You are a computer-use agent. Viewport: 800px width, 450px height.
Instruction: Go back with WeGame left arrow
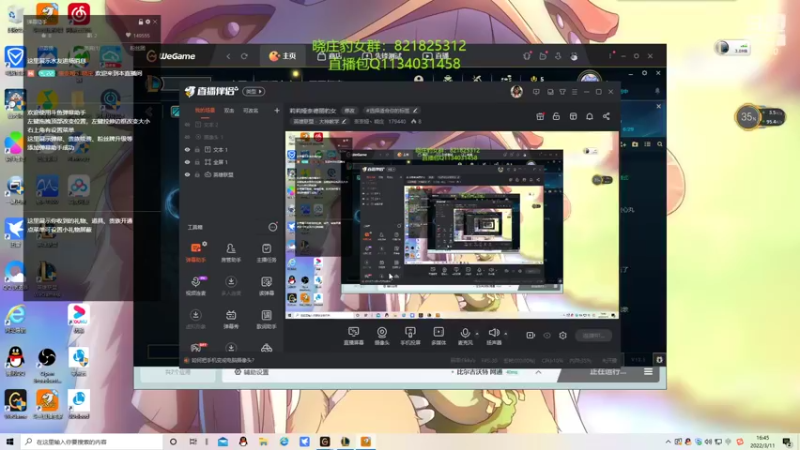tap(228, 56)
